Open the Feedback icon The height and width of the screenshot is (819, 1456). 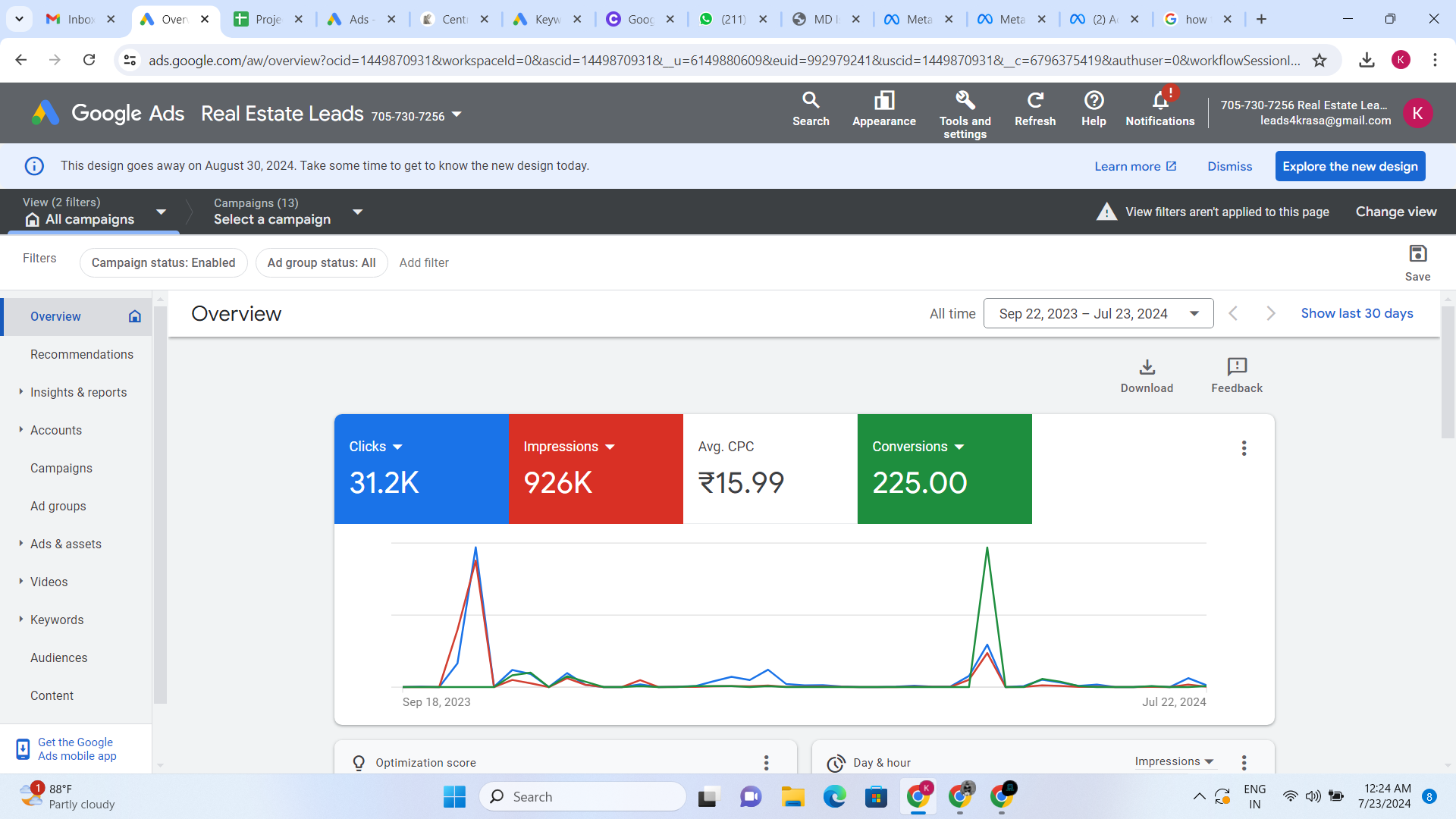coord(1237,376)
